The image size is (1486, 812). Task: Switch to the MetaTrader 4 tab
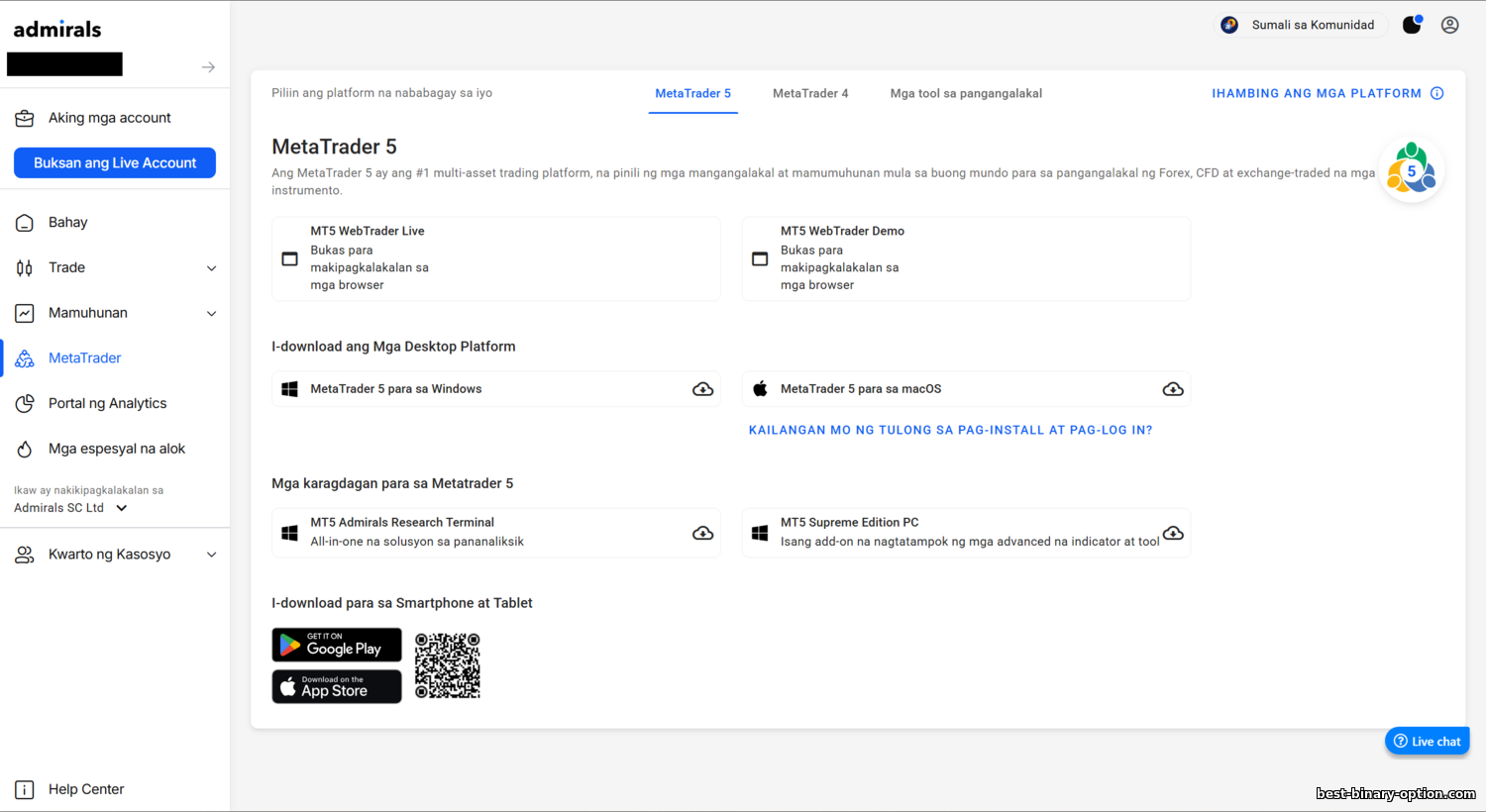point(809,93)
